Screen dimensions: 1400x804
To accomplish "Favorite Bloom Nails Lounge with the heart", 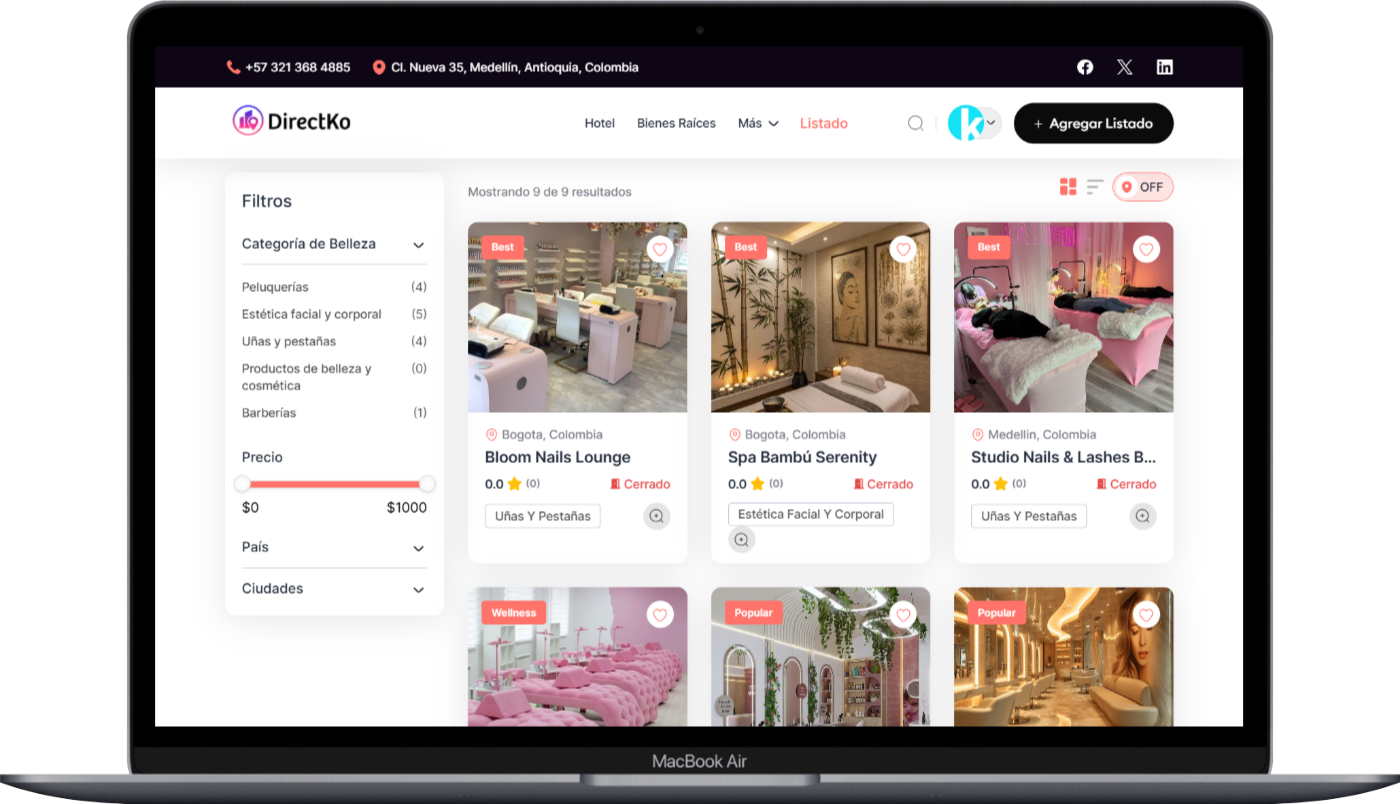I will [x=660, y=249].
